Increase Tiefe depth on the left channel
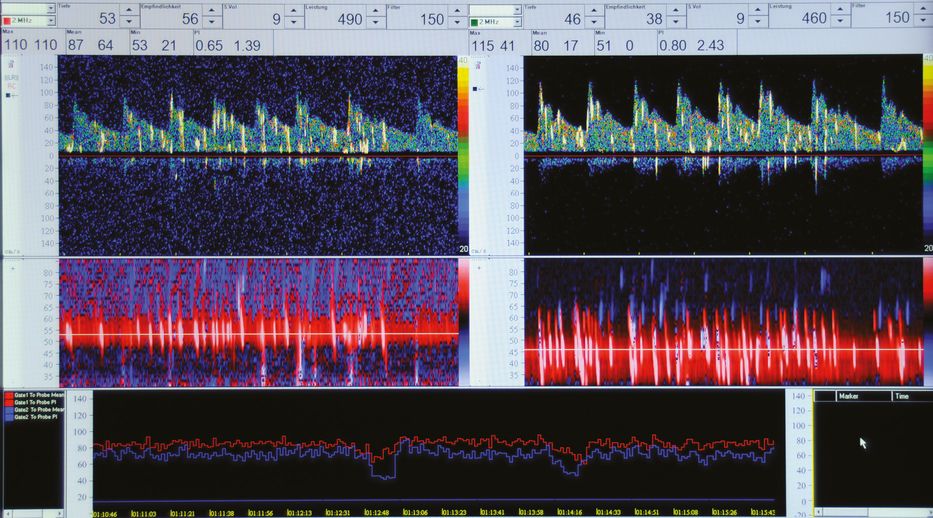This screenshot has width=933, height=518. [128, 10]
